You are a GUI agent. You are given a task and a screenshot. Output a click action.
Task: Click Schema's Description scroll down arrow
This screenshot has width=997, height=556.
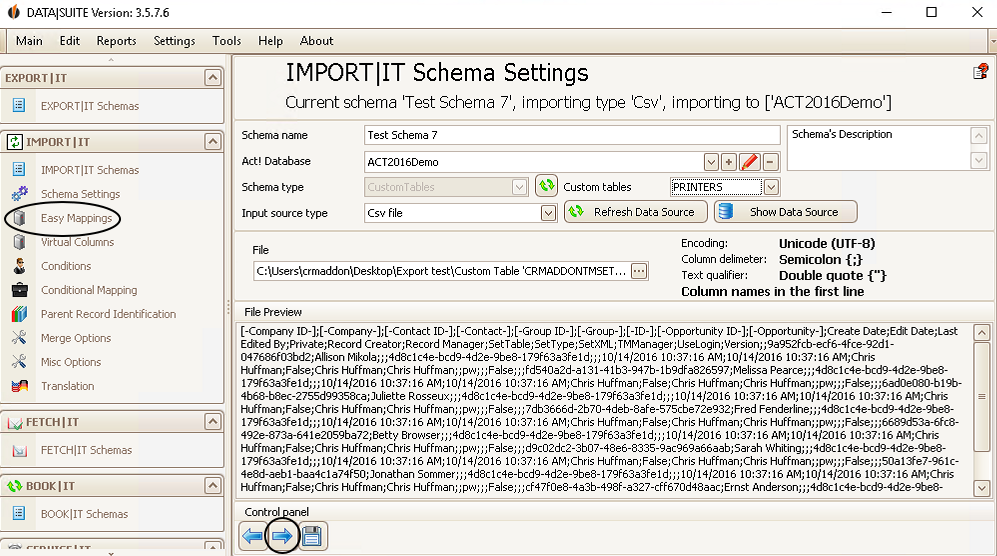coord(979,161)
